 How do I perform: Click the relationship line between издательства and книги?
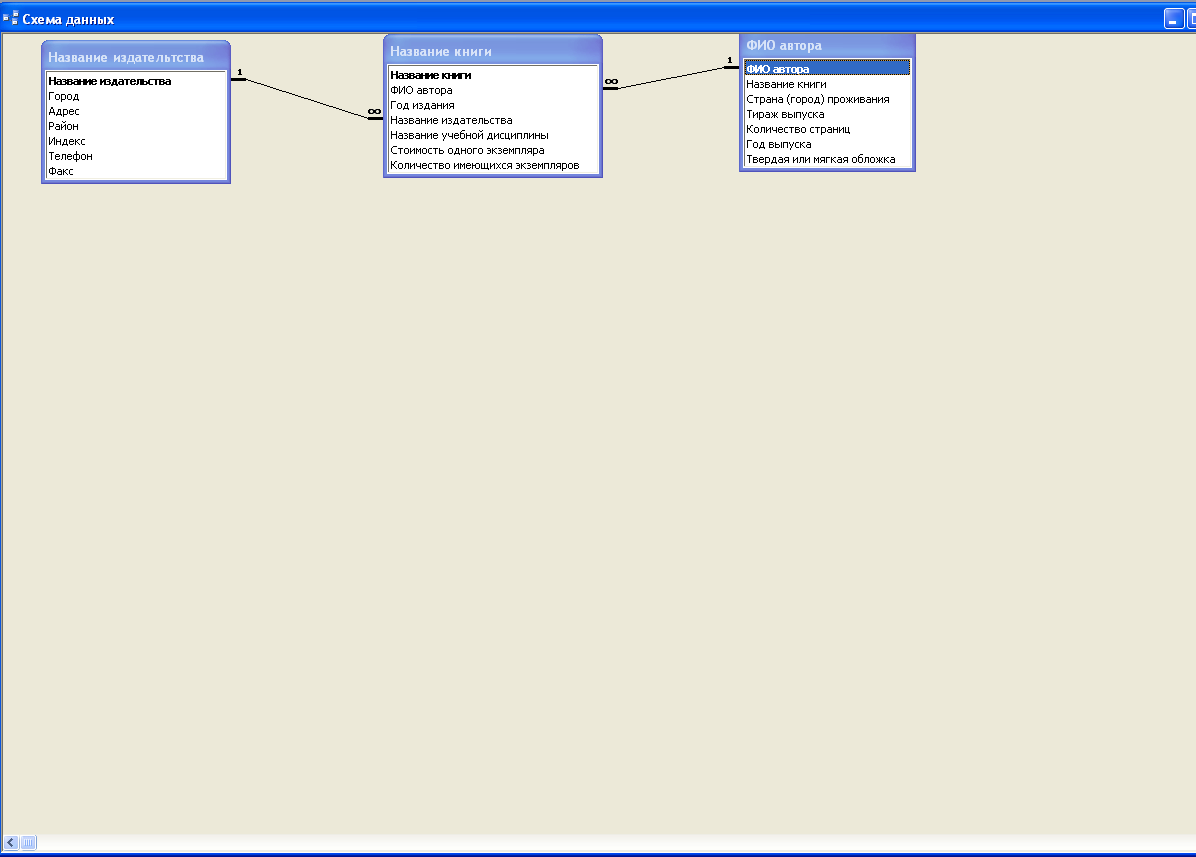tap(307, 98)
